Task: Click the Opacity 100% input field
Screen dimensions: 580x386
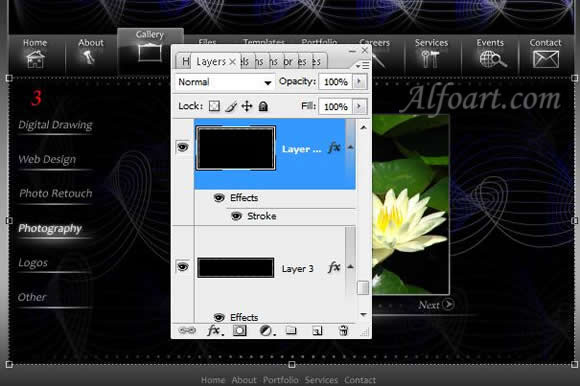Action: pyautogui.click(x=335, y=82)
